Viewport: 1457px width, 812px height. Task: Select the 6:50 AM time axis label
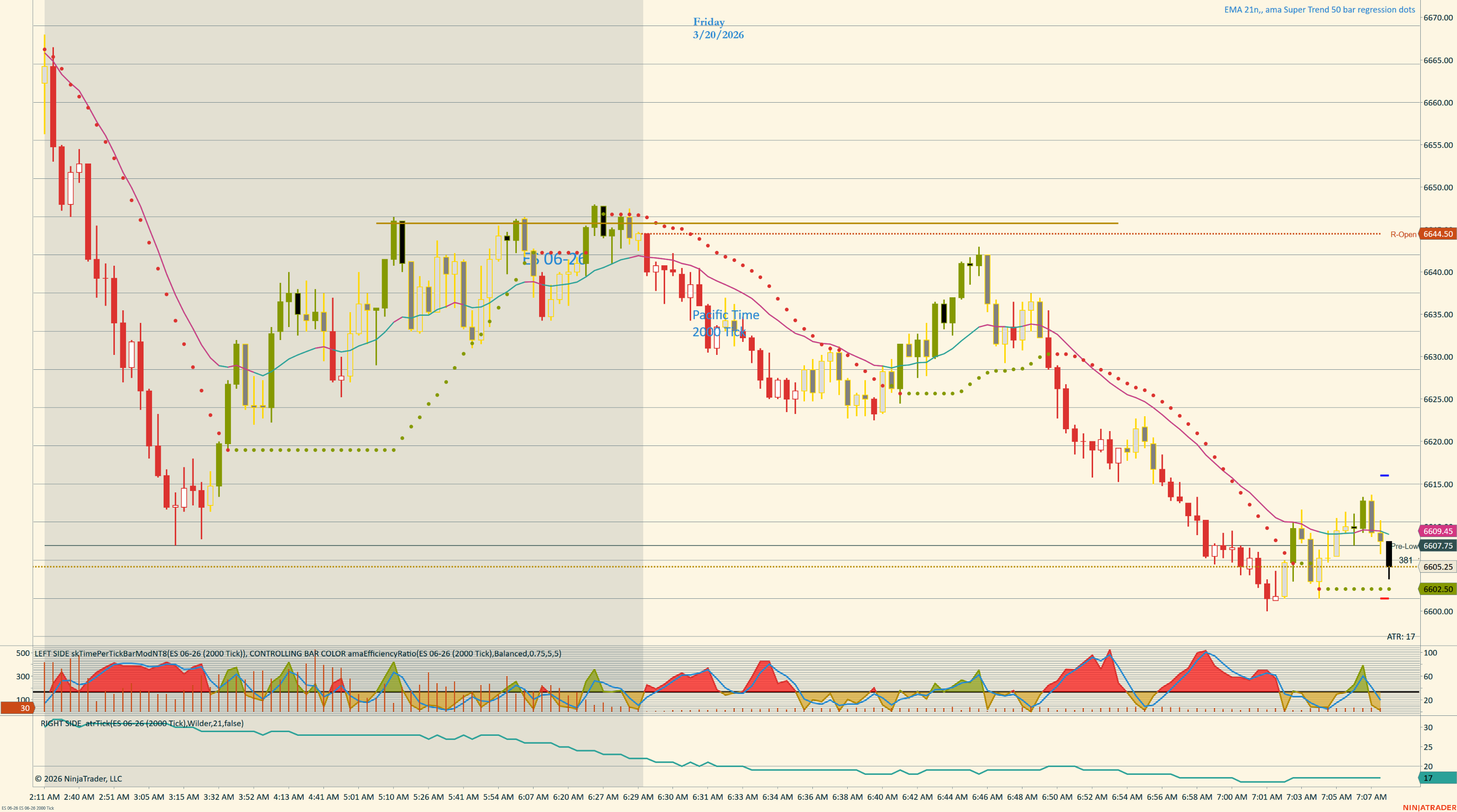click(x=1057, y=797)
